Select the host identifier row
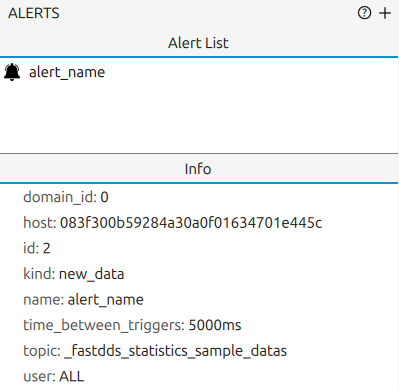Viewport: 399px width, 391px height. (173, 223)
